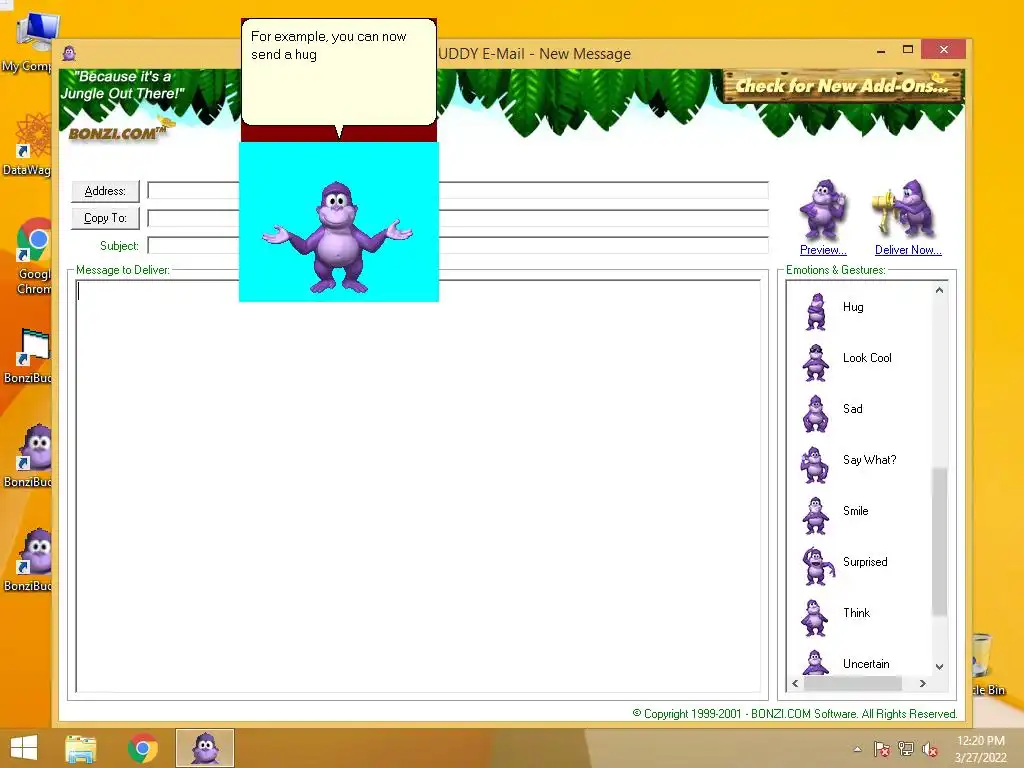
Task: Click the BonziBuddy title bar icon
Action: (69, 54)
